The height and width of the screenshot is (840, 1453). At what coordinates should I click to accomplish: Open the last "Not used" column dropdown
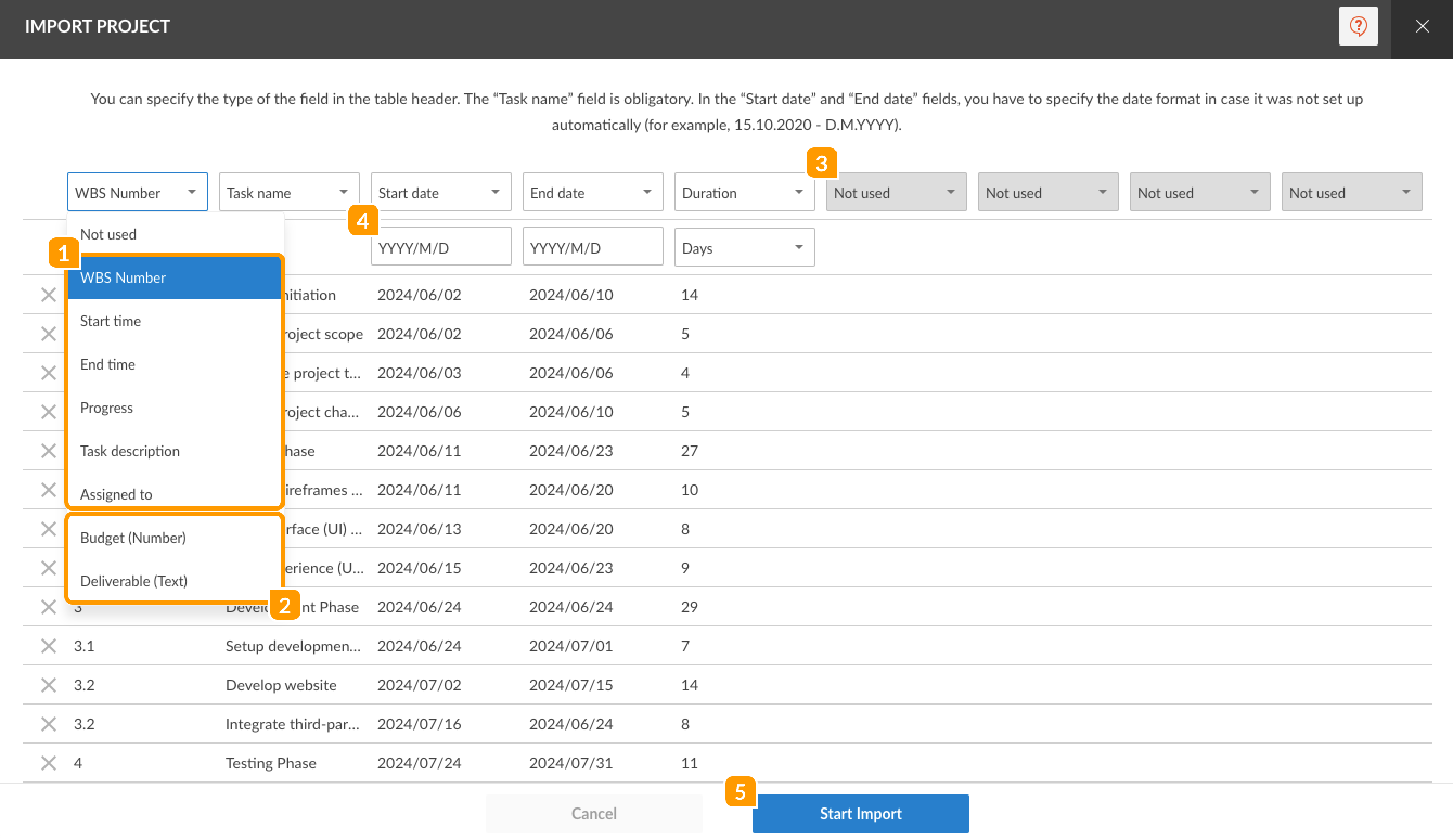pos(1351,192)
